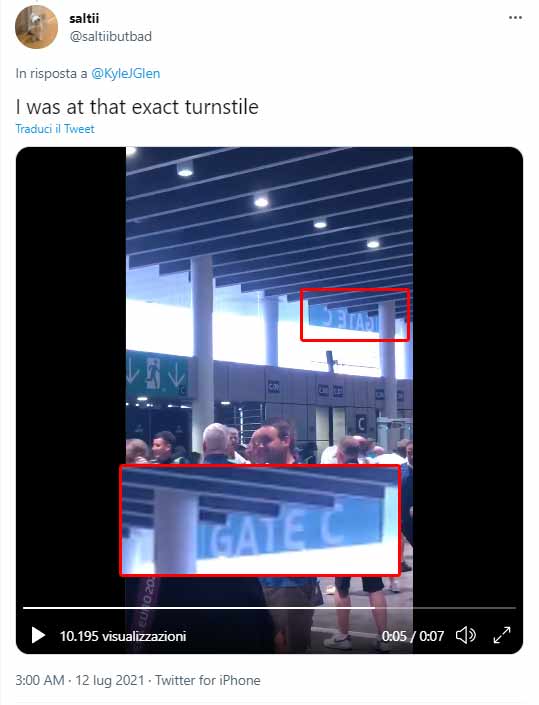Screen dimensions: 539x705
Task: Seek on the video progress bar
Action: pos(269,608)
